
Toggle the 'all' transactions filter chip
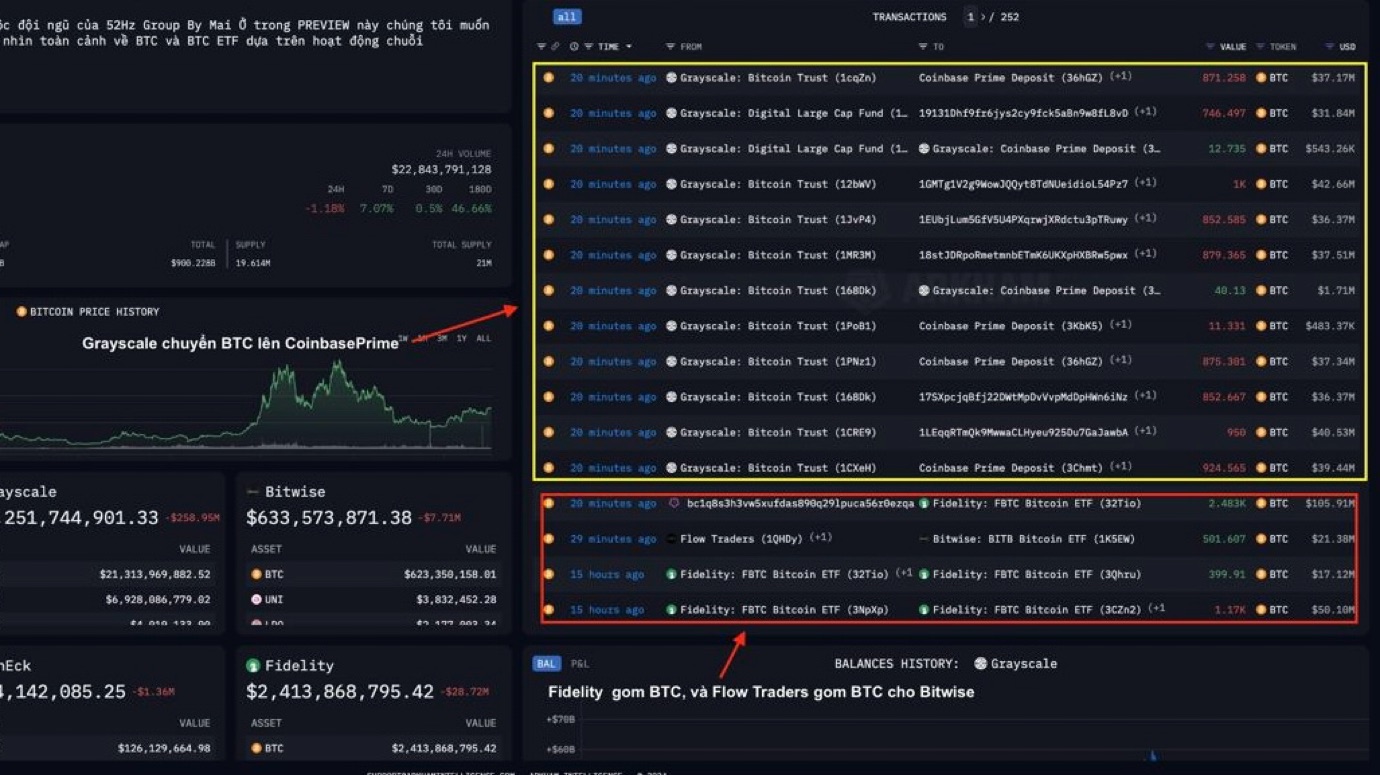pyautogui.click(x=567, y=17)
